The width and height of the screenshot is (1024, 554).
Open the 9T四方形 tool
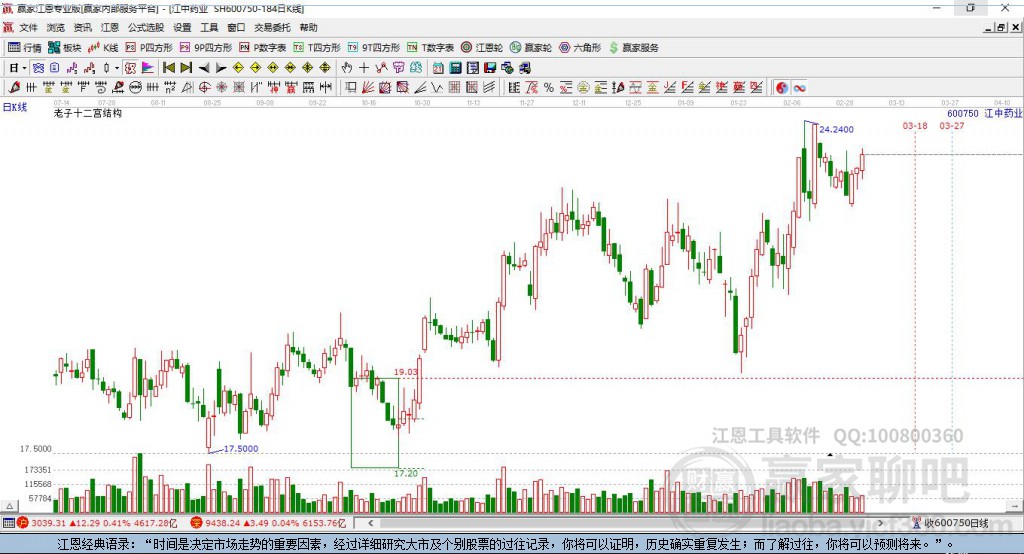(374, 48)
